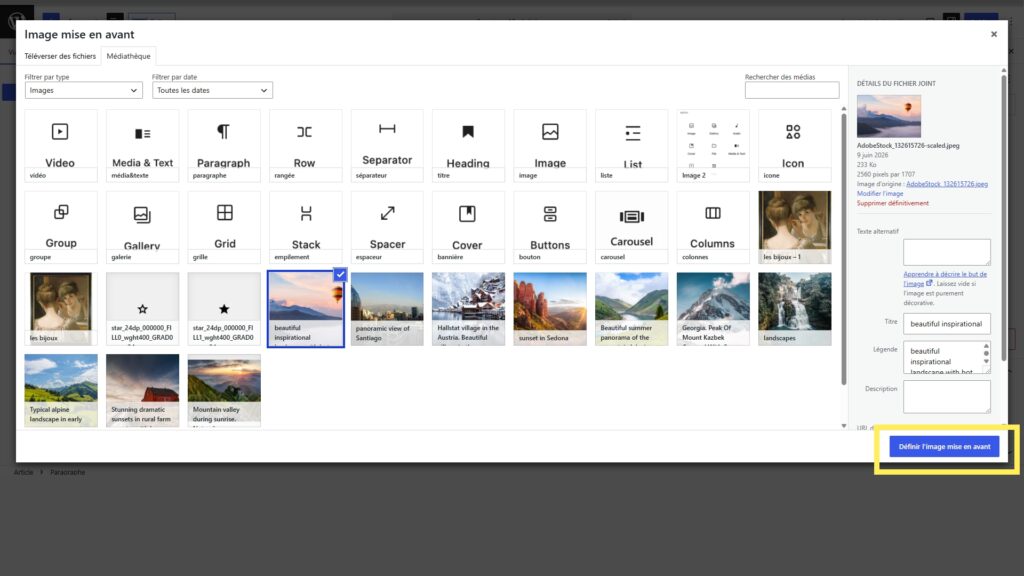Select the Image 2 thumbnail
The width and height of the screenshot is (1024, 576).
click(713, 146)
